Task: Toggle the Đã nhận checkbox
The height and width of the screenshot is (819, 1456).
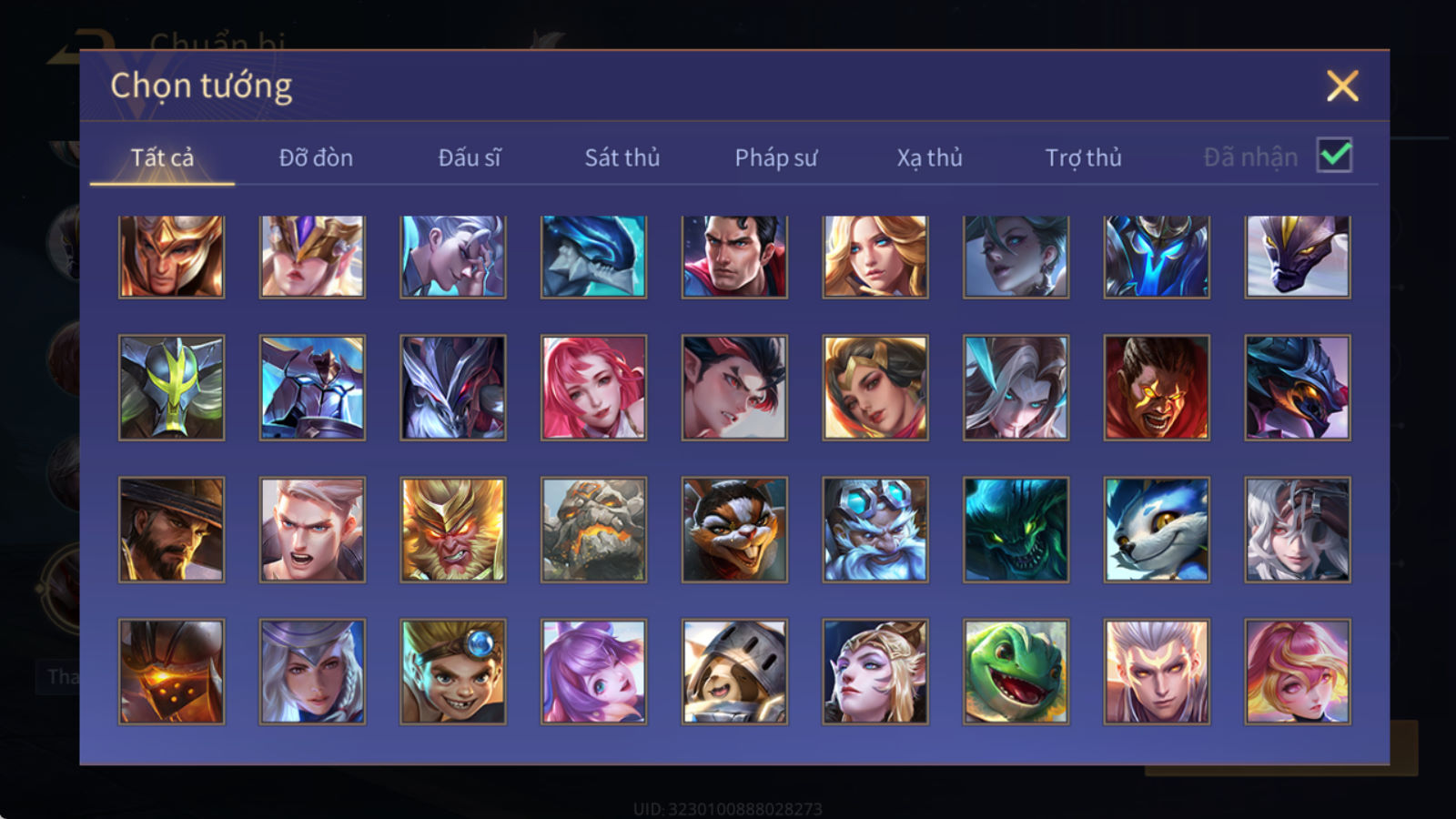Action: coord(1334,156)
